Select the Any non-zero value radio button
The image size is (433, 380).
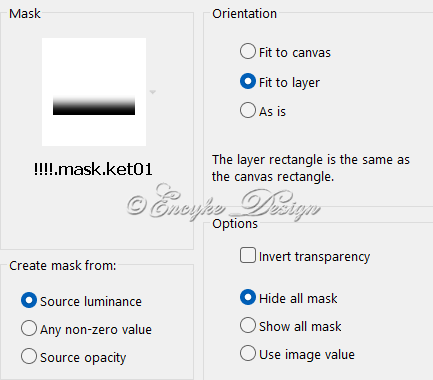(29, 328)
